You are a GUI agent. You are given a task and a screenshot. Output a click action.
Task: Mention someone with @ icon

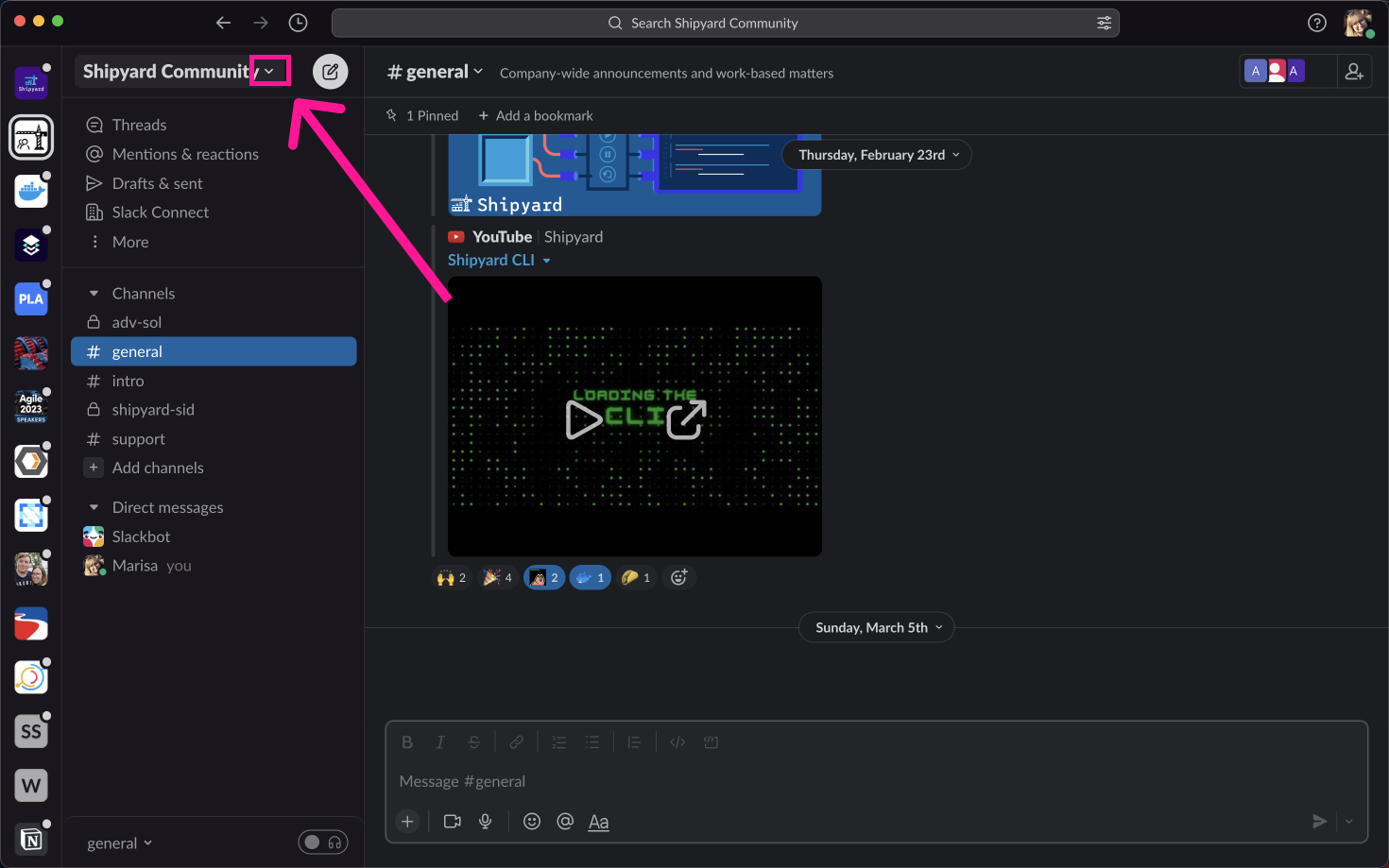pyautogui.click(x=565, y=822)
